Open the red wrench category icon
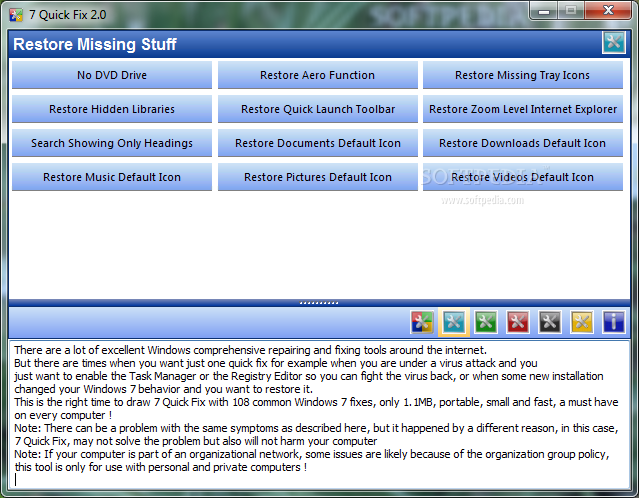 pyautogui.click(x=518, y=322)
